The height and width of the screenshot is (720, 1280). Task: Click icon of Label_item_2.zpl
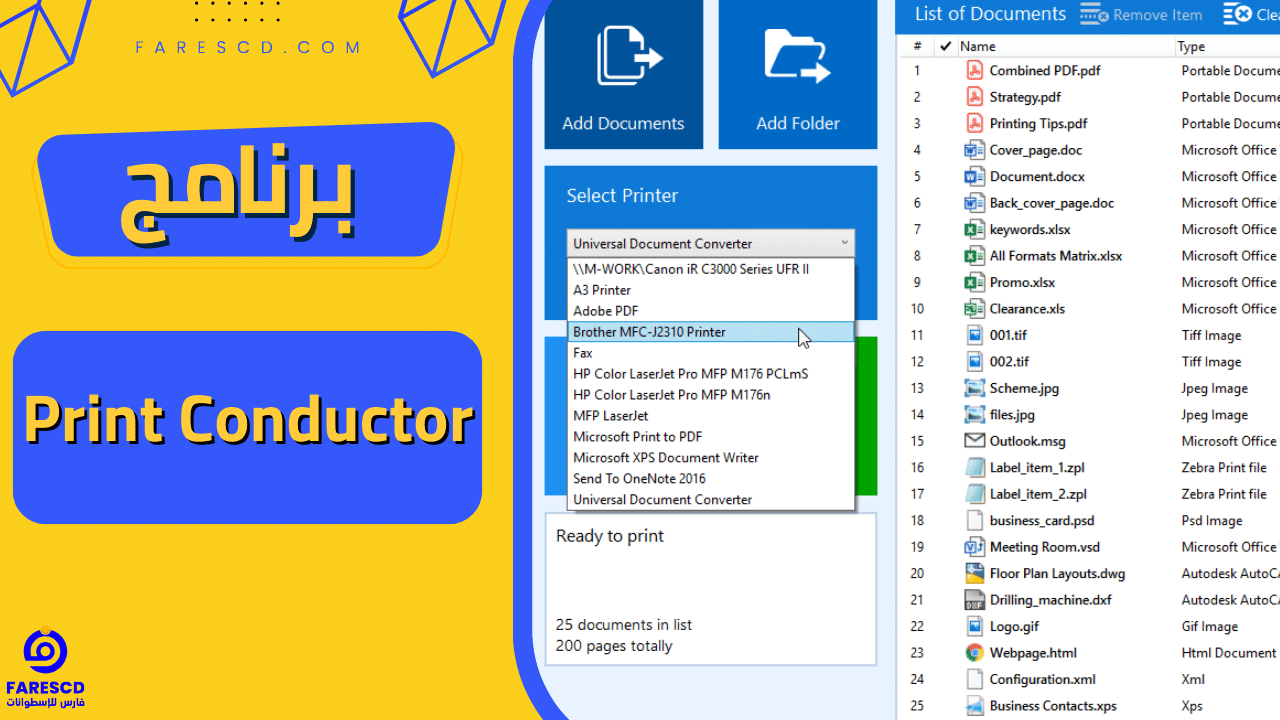point(975,494)
